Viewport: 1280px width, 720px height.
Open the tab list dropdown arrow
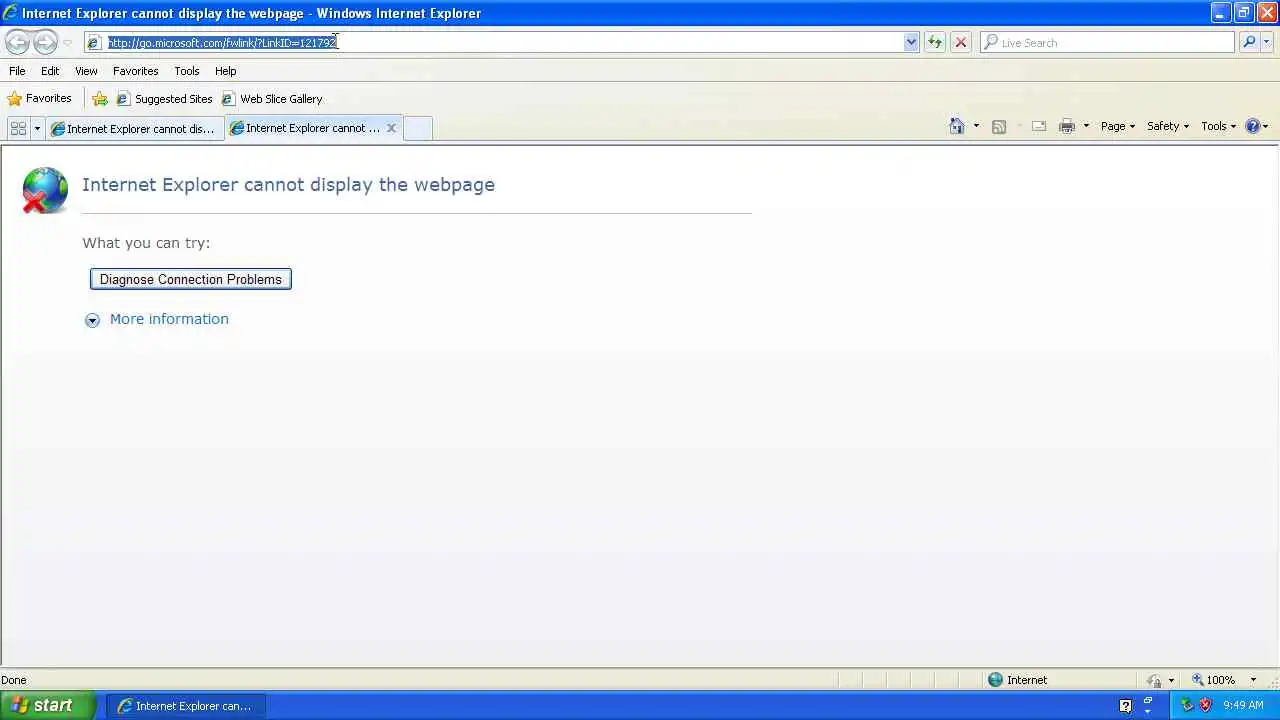(x=37, y=128)
